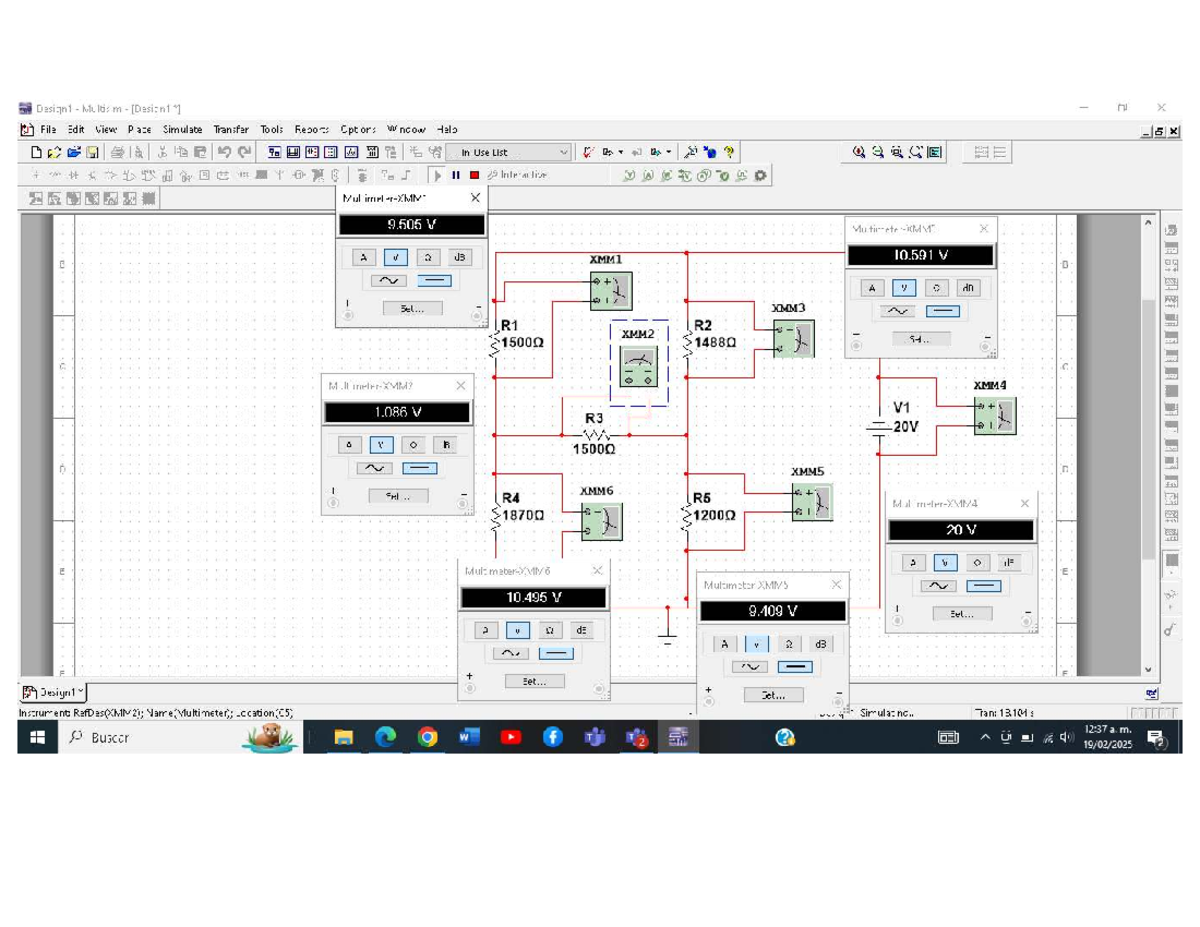Open Microsoft Edge from the taskbar
The width and height of the screenshot is (1200, 927).
386,737
